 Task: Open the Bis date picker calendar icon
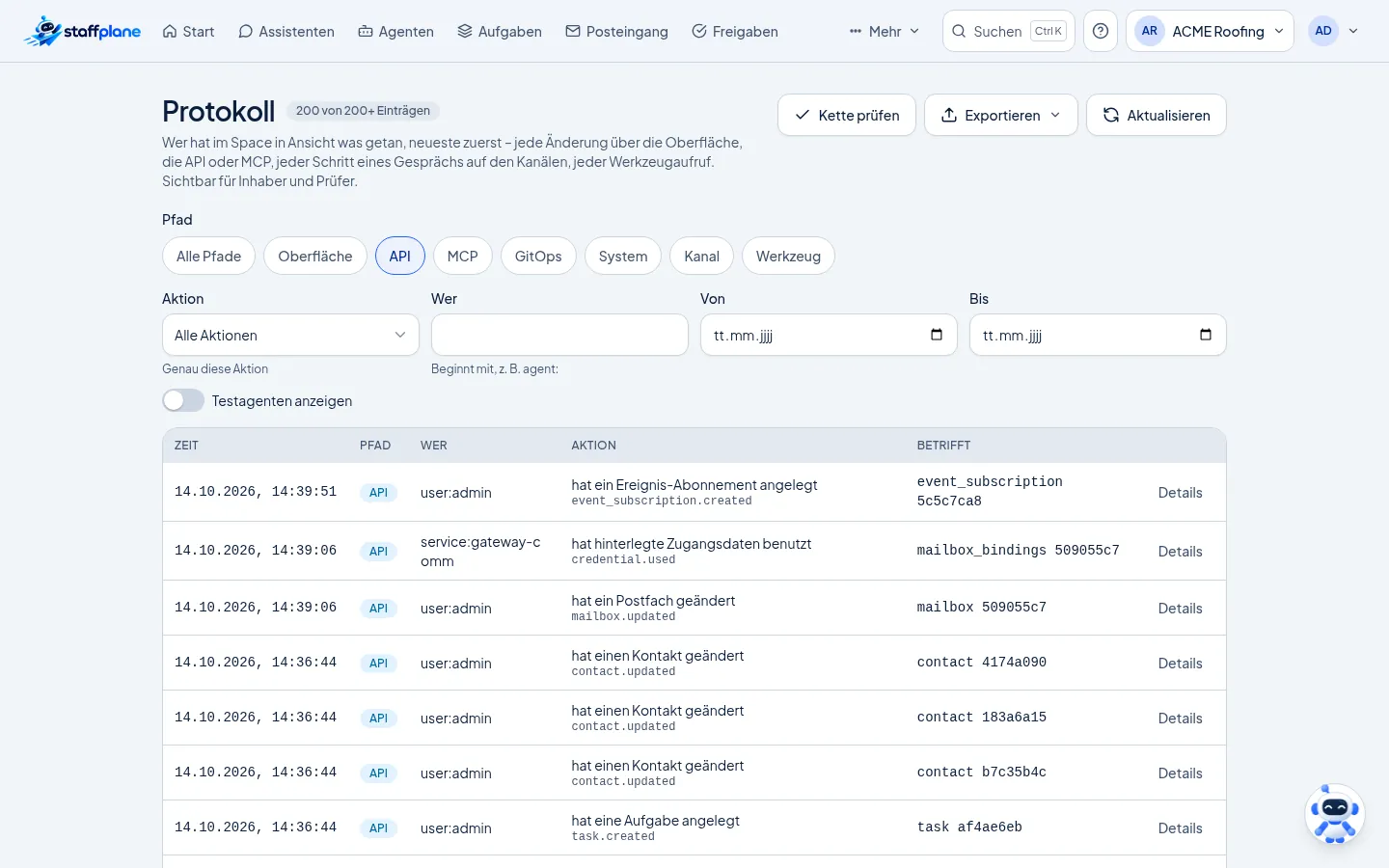[1205, 335]
